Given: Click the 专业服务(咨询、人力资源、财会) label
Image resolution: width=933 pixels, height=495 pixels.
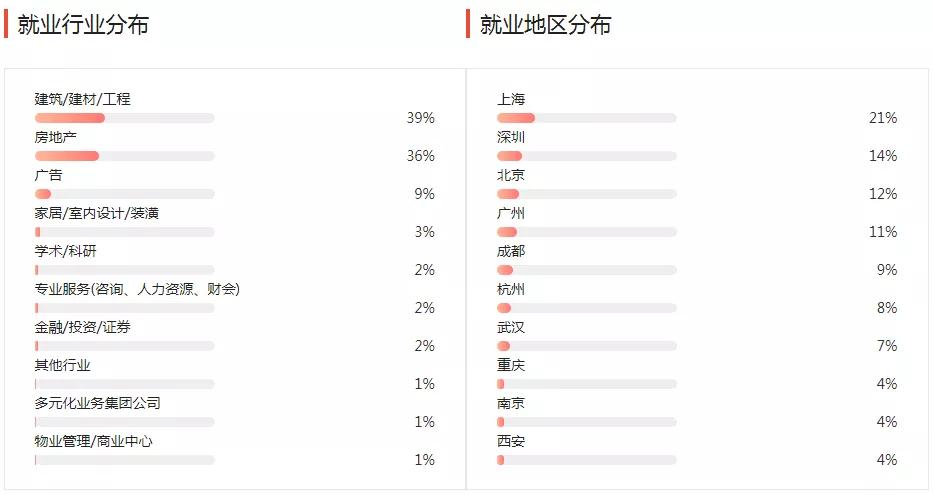Looking at the screenshot, I should (x=137, y=289).
